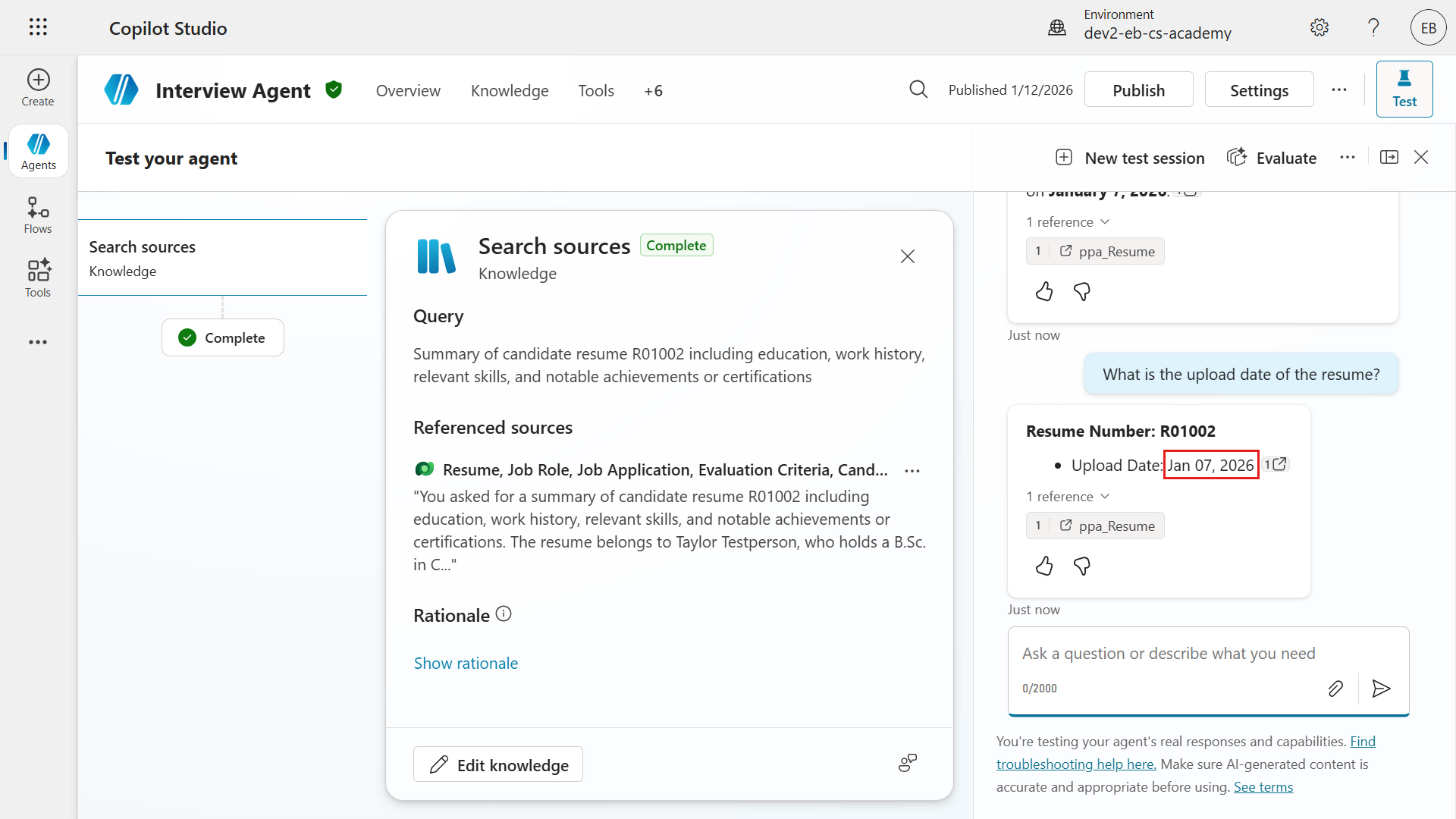
Task: Click the search magnifier icon
Action: coord(918,89)
